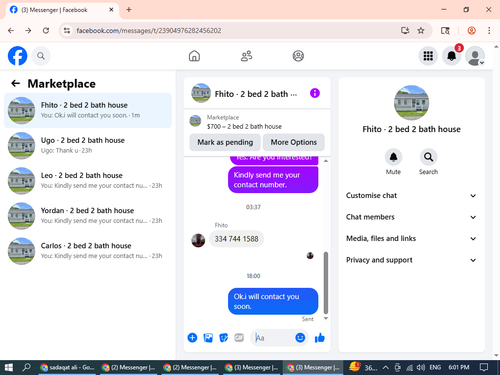Click the back arrow beside Marketplace
The width and height of the screenshot is (500, 375).
(16, 83)
